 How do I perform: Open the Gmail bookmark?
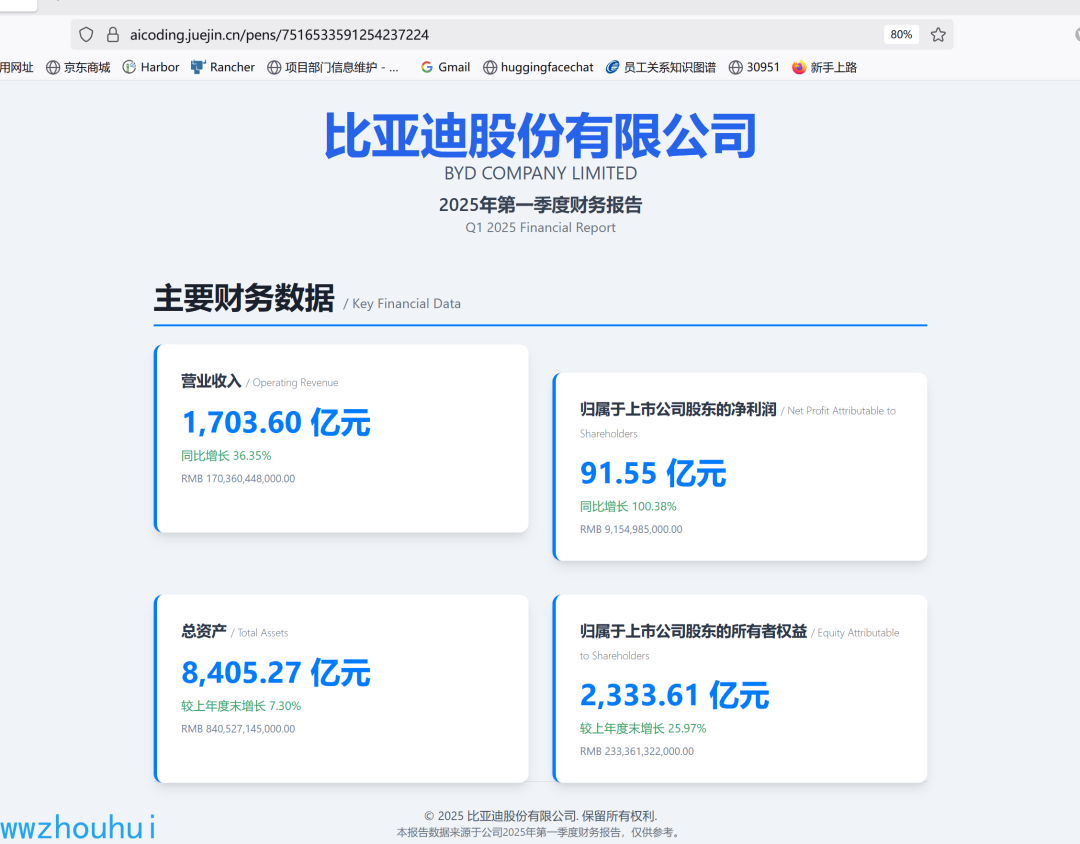[x=446, y=67]
